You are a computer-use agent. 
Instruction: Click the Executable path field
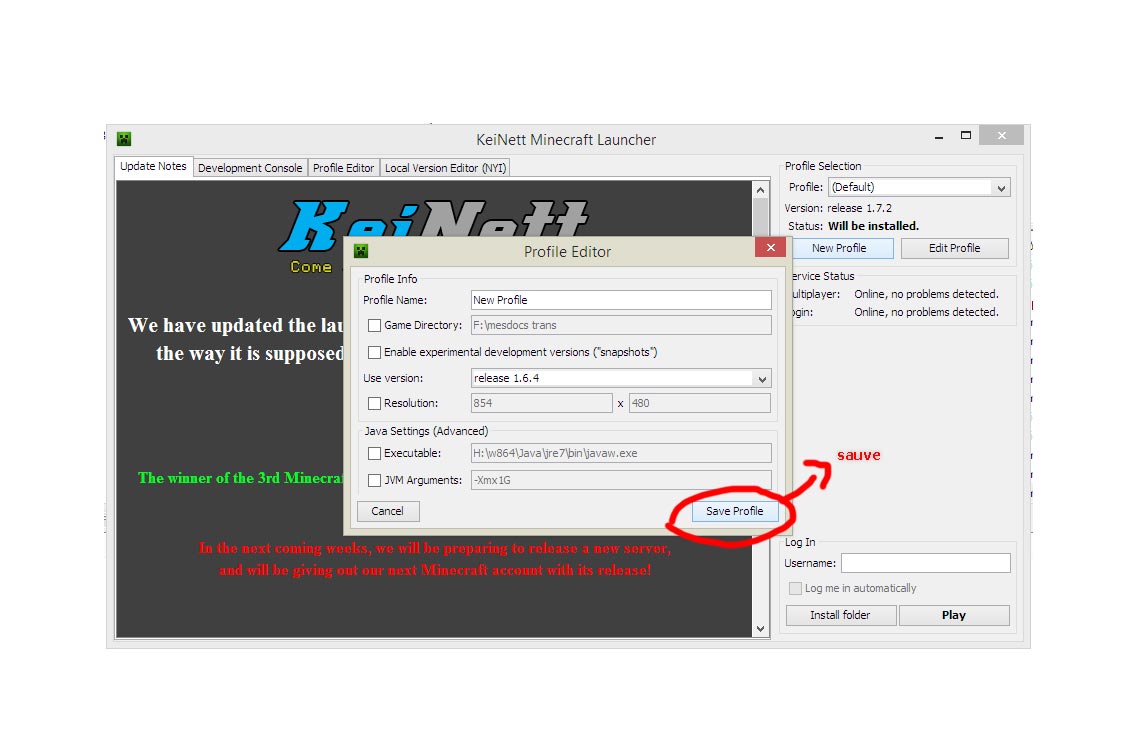tap(621, 453)
